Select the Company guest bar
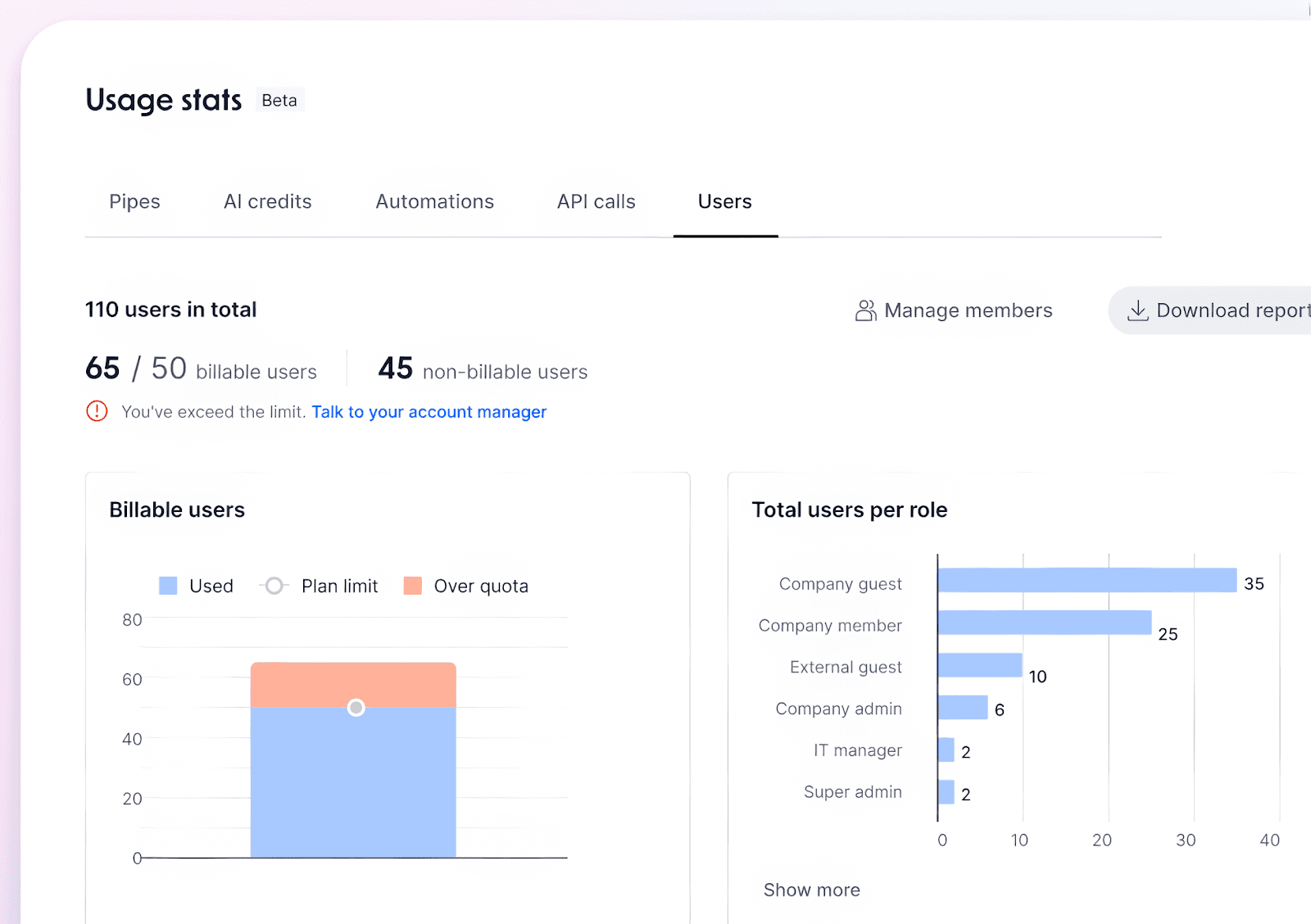This screenshot has width=1311, height=924. tap(1087, 580)
